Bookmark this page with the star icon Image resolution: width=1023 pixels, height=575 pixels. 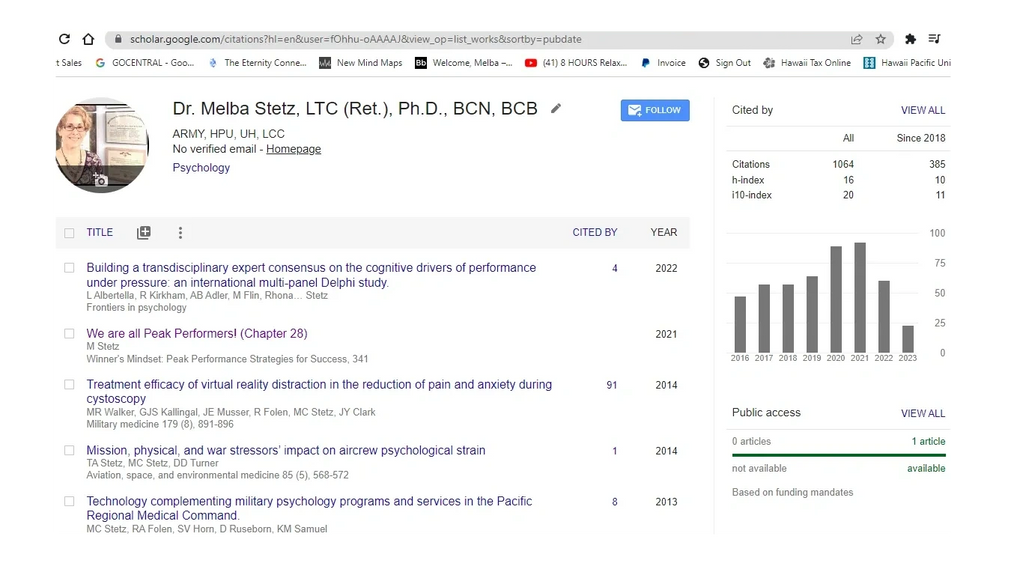tap(881, 39)
